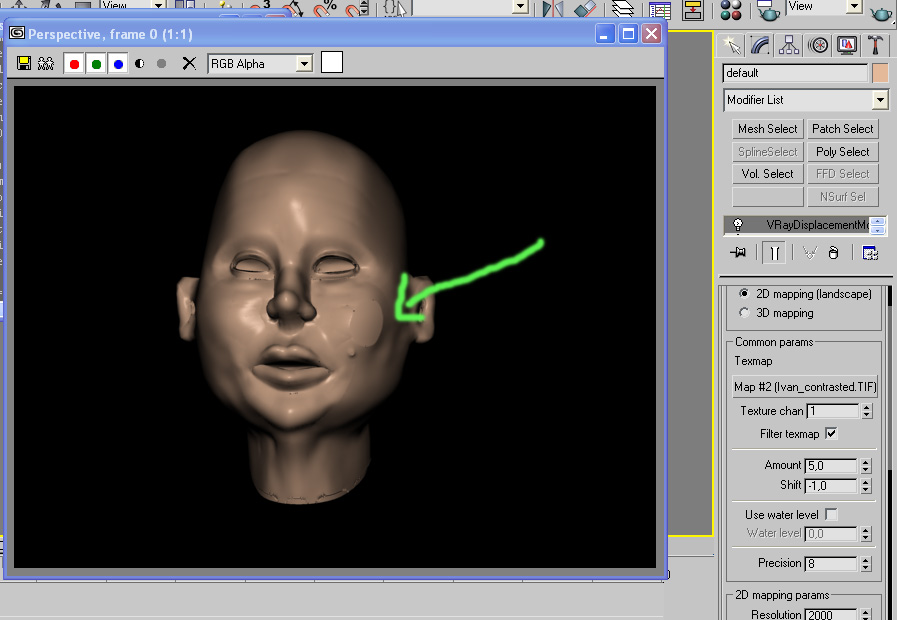Click the Precision value field
The height and width of the screenshot is (620, 897).
[x=831, y=563]
